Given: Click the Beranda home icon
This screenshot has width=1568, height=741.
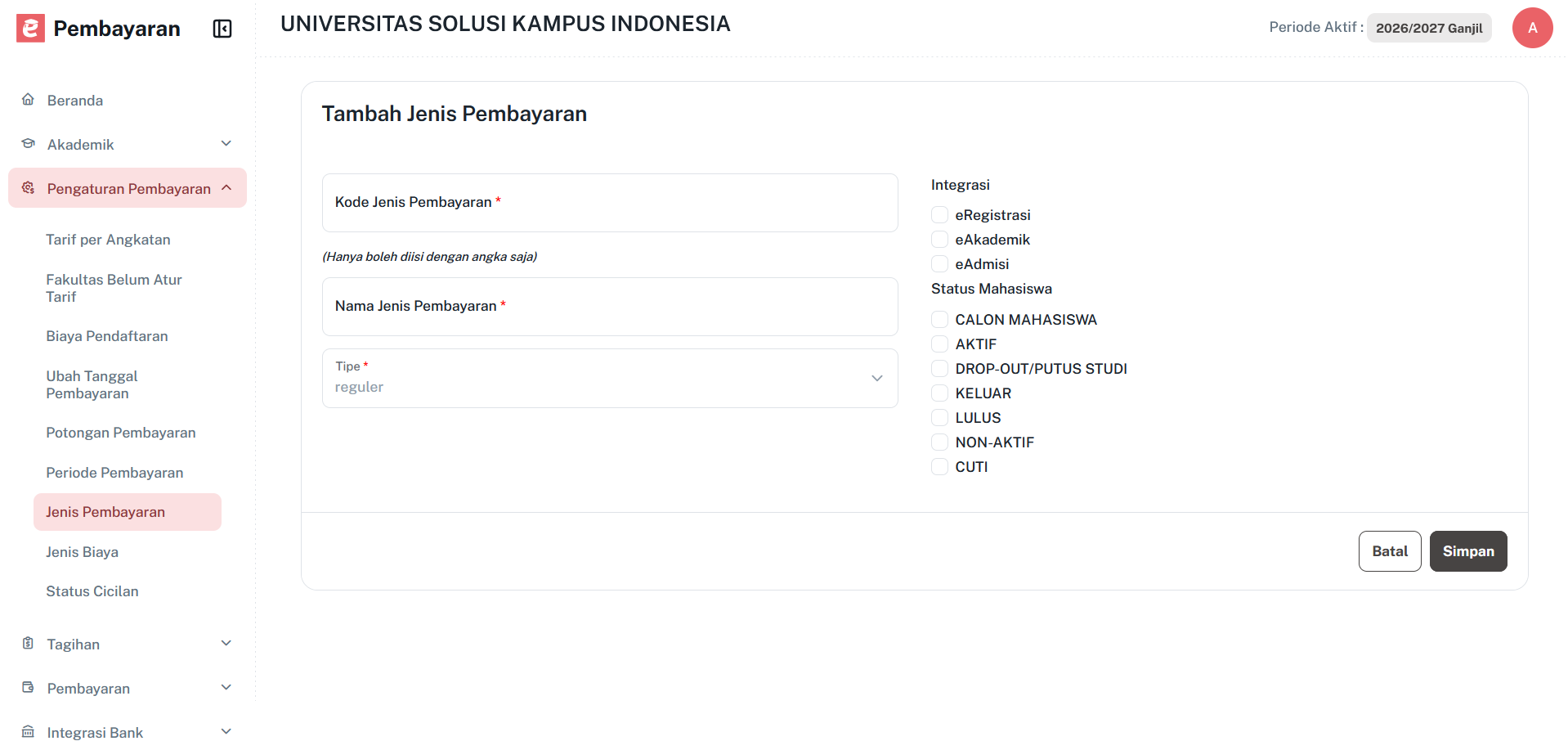Looking at the screenshot, I should click(x=27, y=99).
